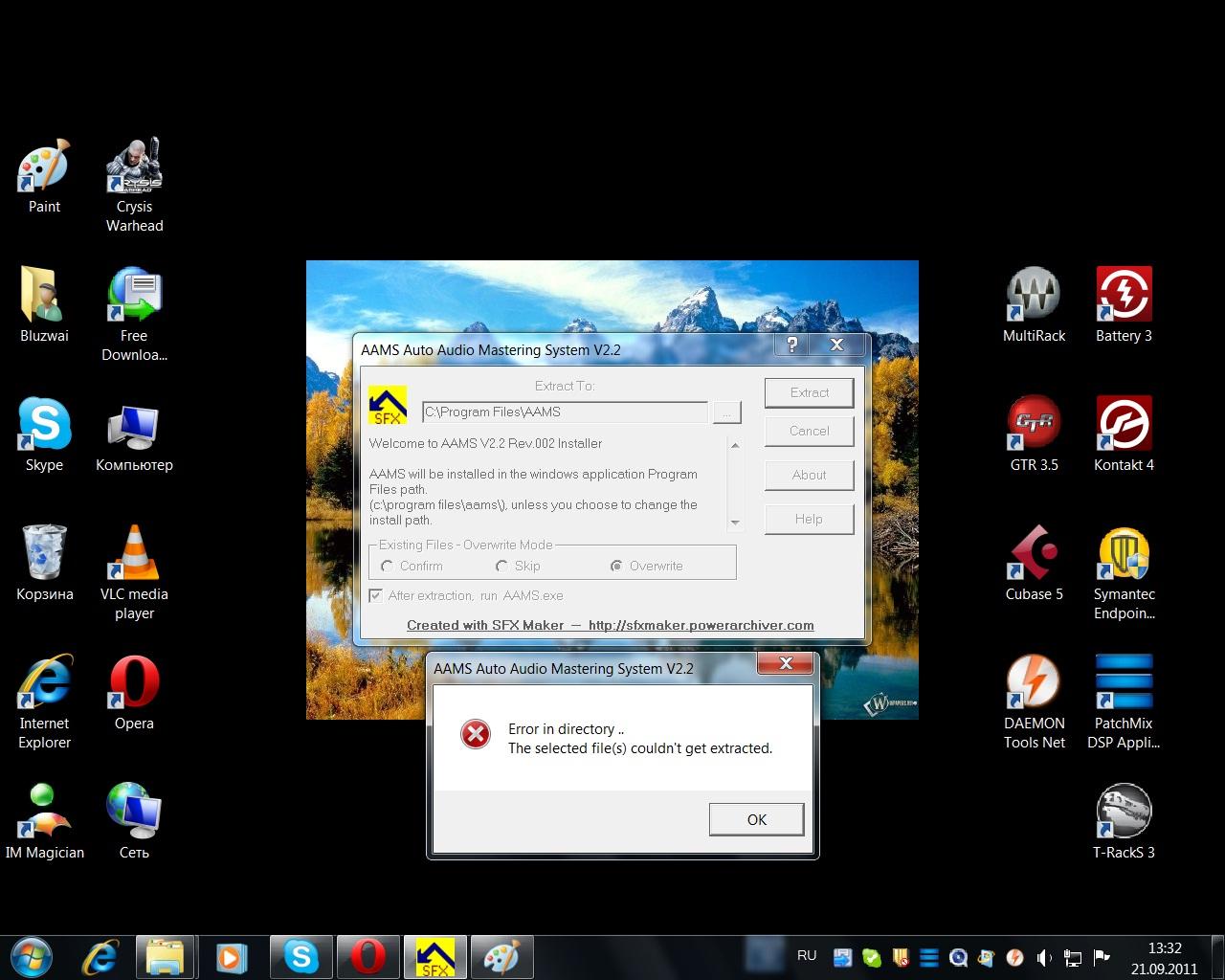
Task: Open the Сеть network icon
Action: click(x=134, y=821)
